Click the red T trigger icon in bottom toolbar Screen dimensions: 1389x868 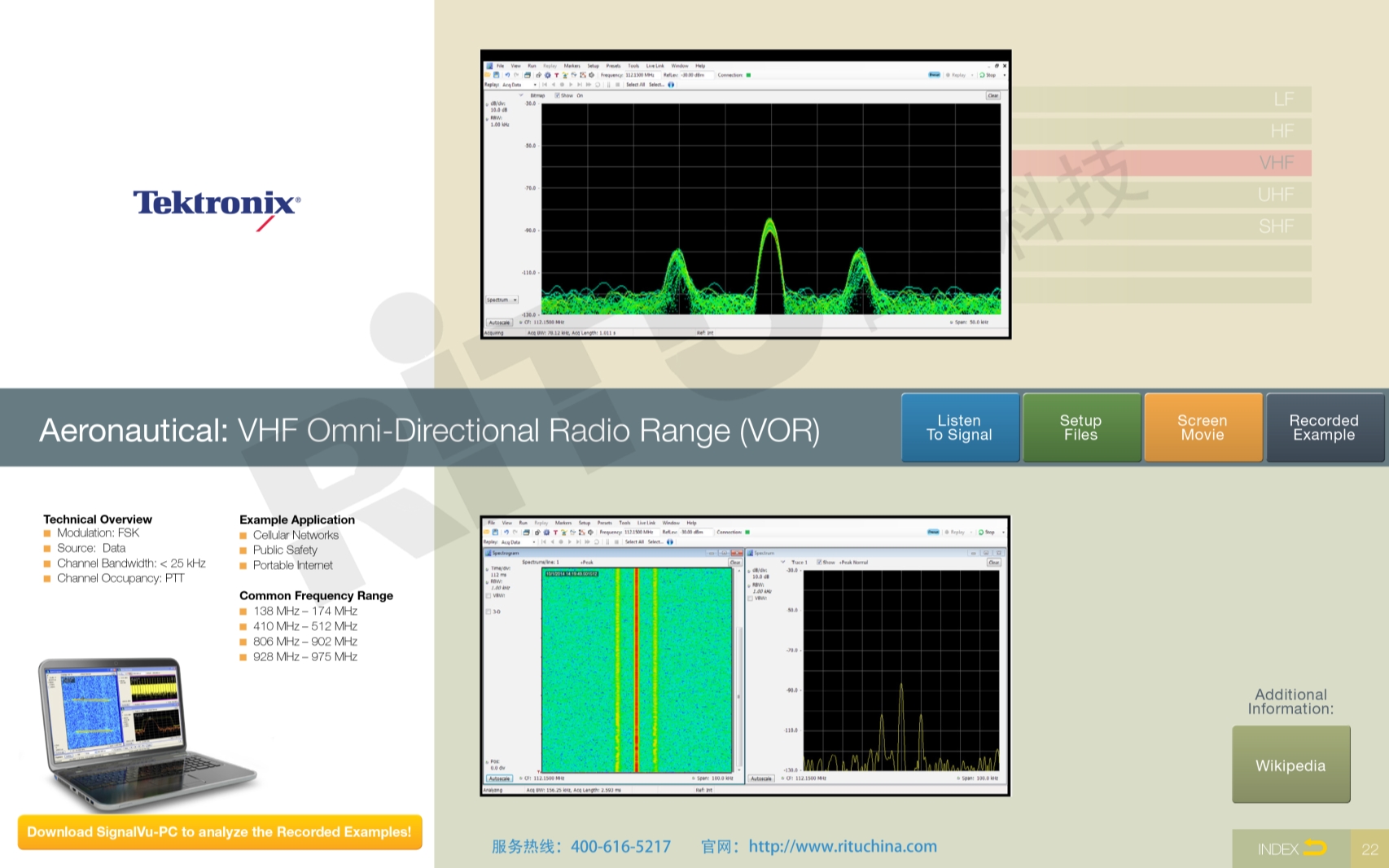555,533
